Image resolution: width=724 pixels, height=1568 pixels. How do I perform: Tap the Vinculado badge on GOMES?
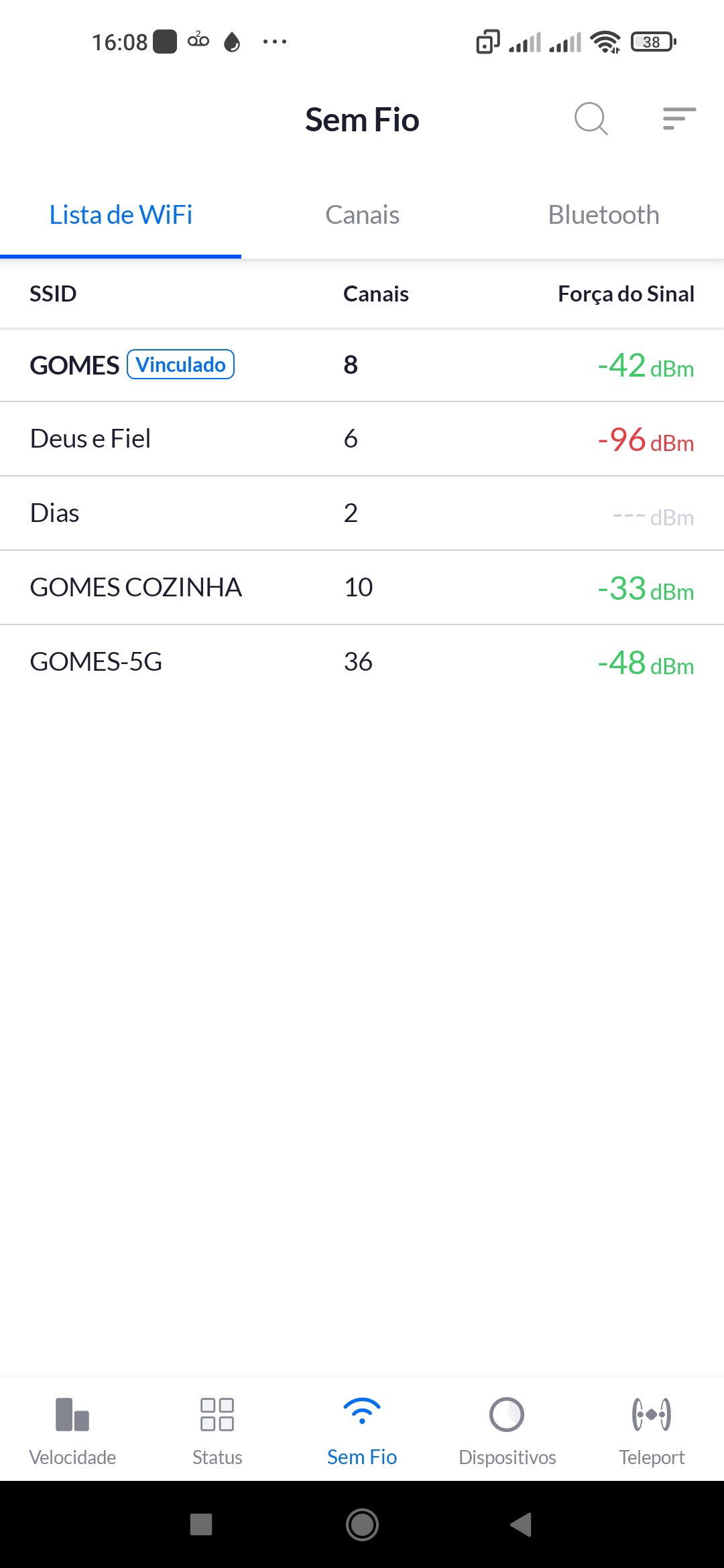click(x=181, y=365)
